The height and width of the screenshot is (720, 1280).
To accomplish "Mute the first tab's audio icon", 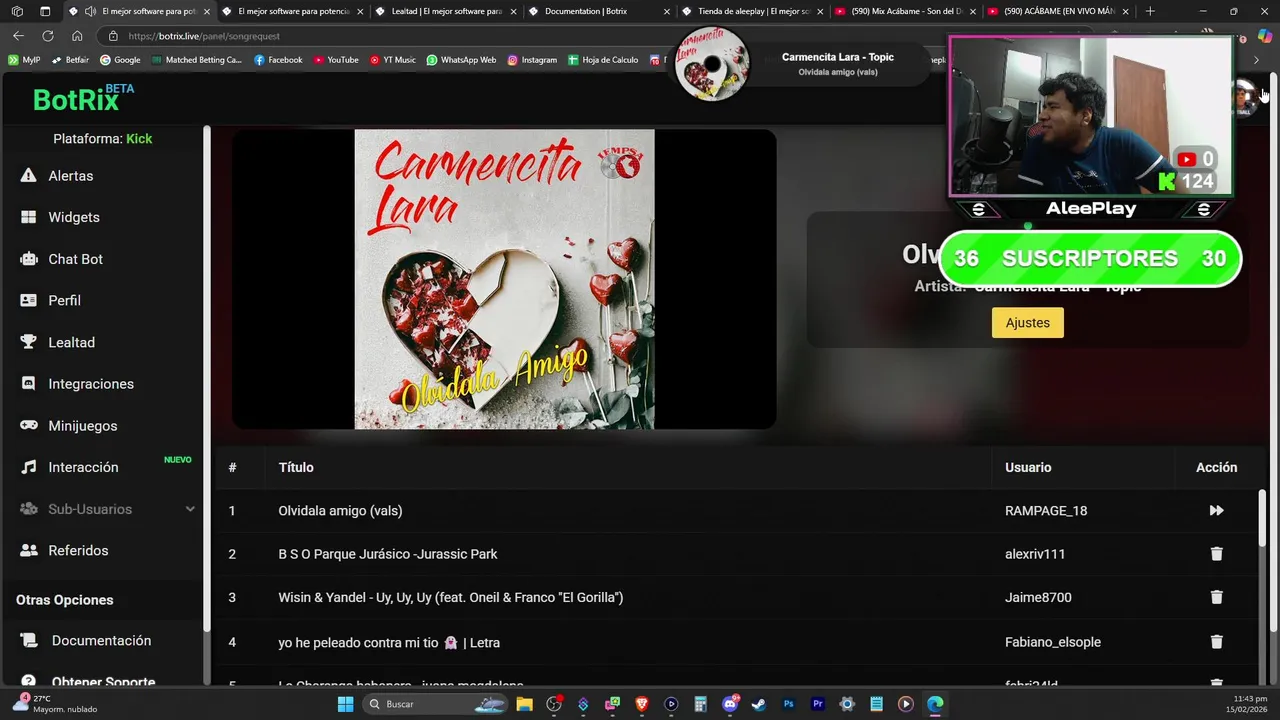I will [91, 11].
